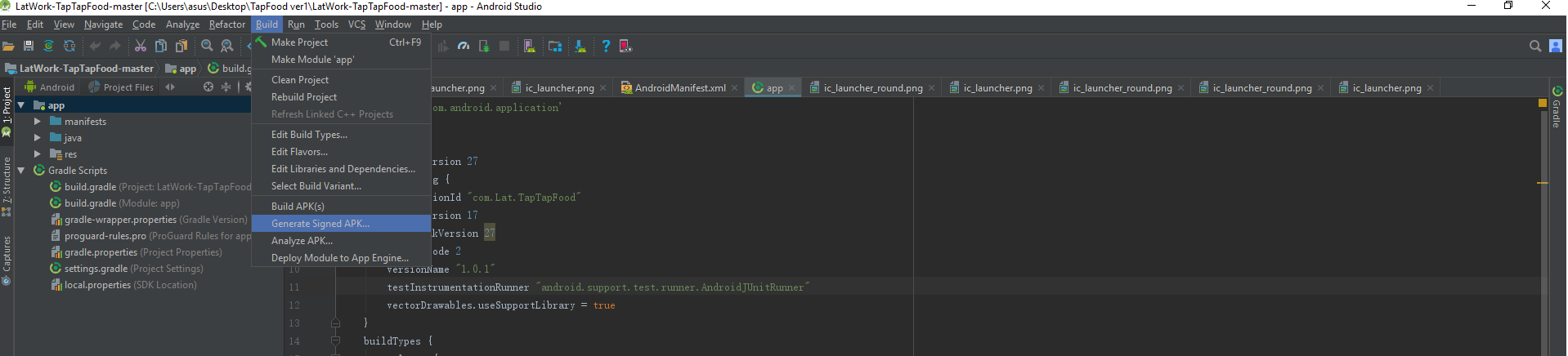Expand the res folder arrow

tap(38, 154)
